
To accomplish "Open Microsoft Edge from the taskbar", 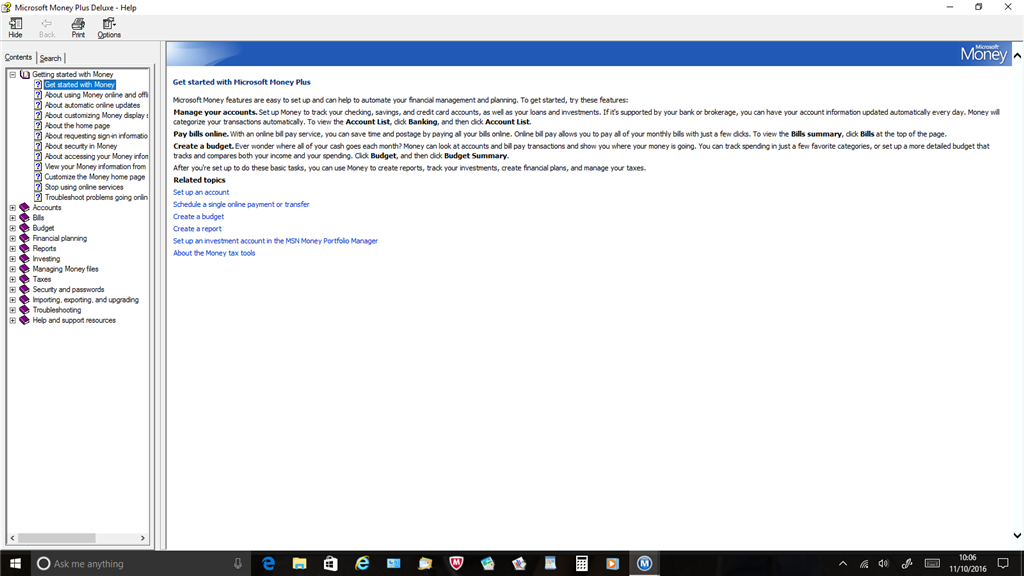I will point(268,563).
